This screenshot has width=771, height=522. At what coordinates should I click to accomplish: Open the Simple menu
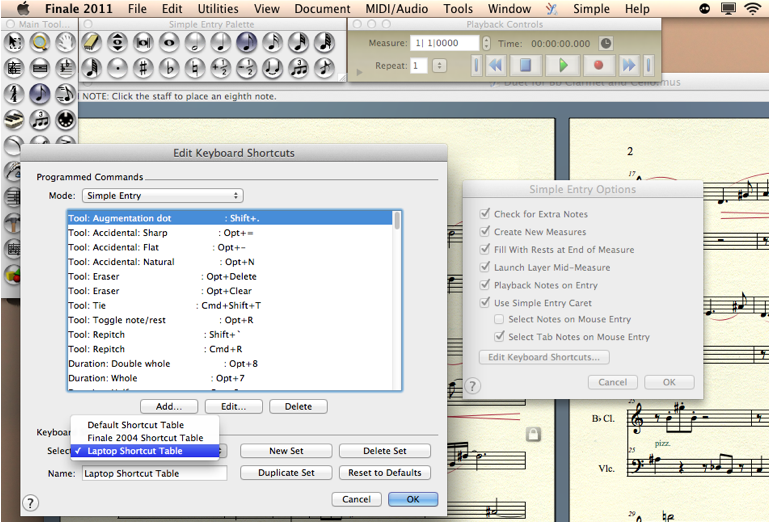[x=591, y=9]
